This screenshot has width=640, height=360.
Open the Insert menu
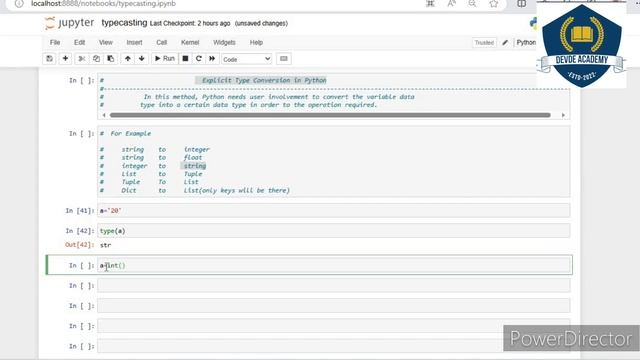(134, 42)
